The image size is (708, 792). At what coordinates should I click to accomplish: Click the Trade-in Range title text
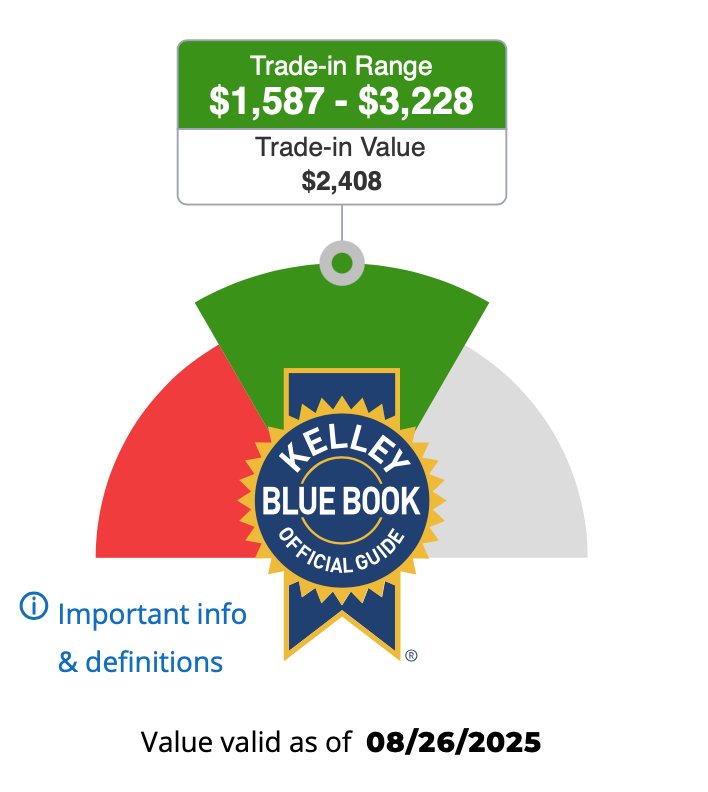tap(341, 66)
